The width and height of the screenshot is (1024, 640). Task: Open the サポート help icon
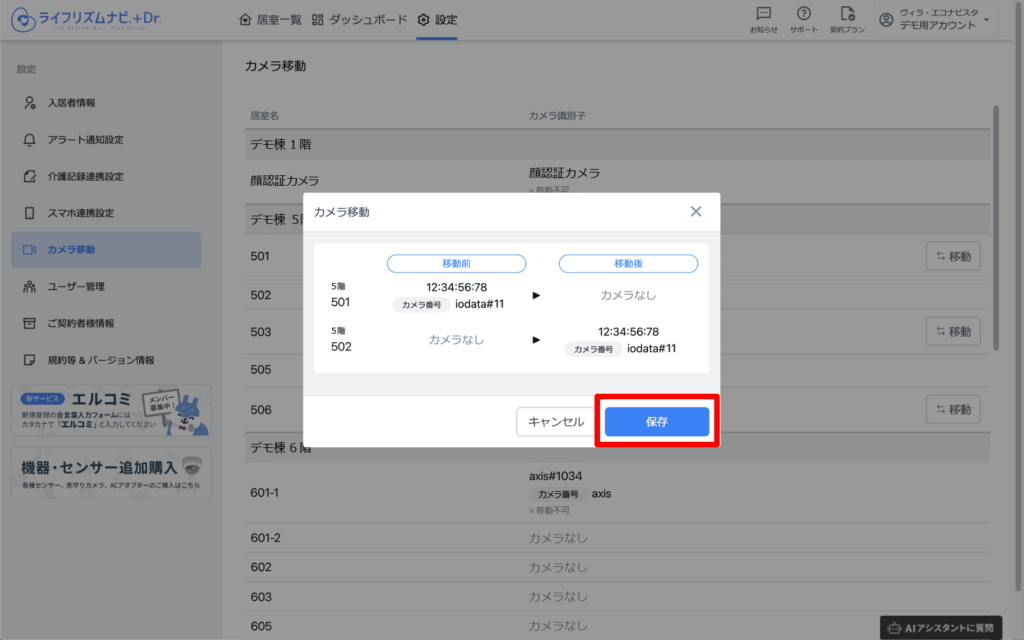[x=803, y=19]
